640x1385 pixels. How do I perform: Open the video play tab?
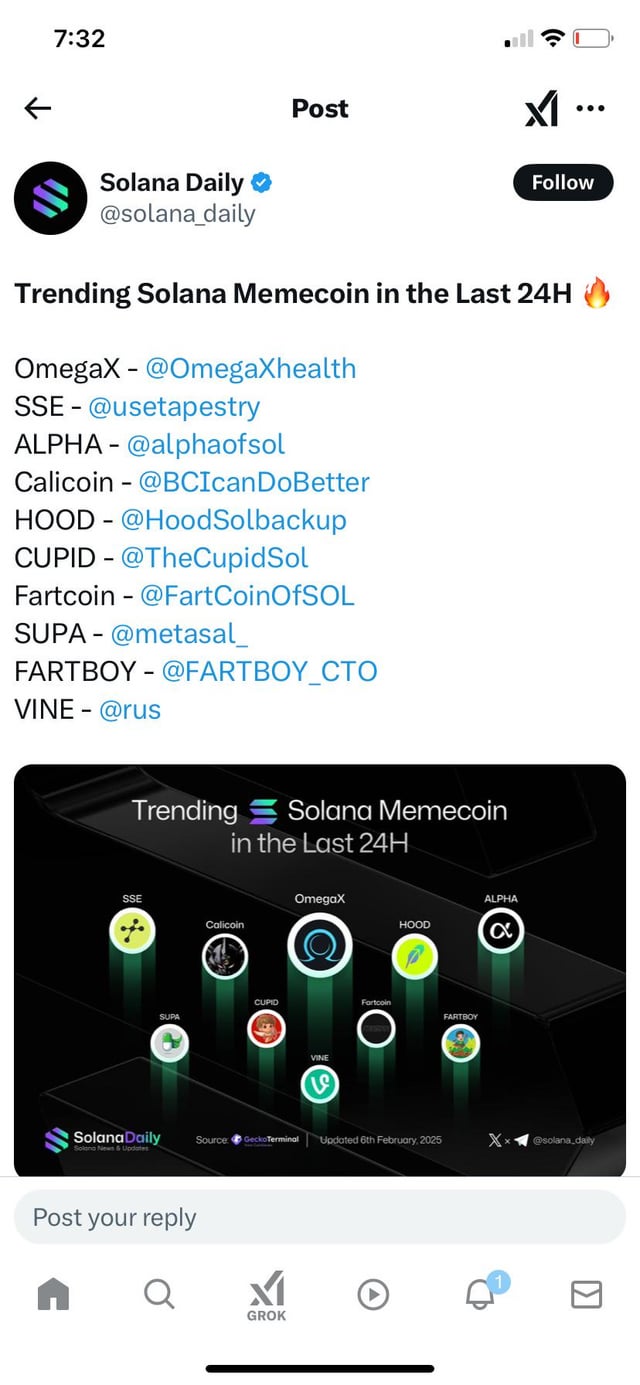(373, 1295)
